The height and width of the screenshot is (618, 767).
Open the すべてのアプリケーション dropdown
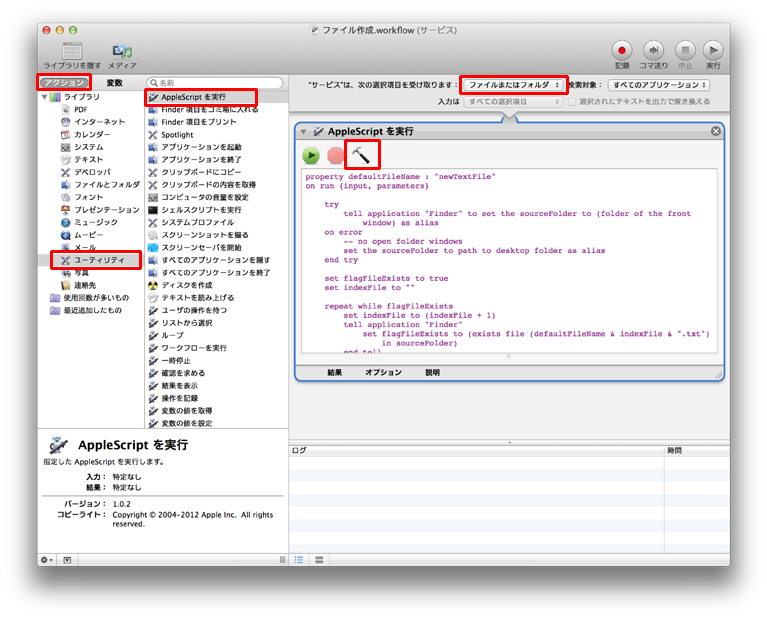click(x=658, y=85)
